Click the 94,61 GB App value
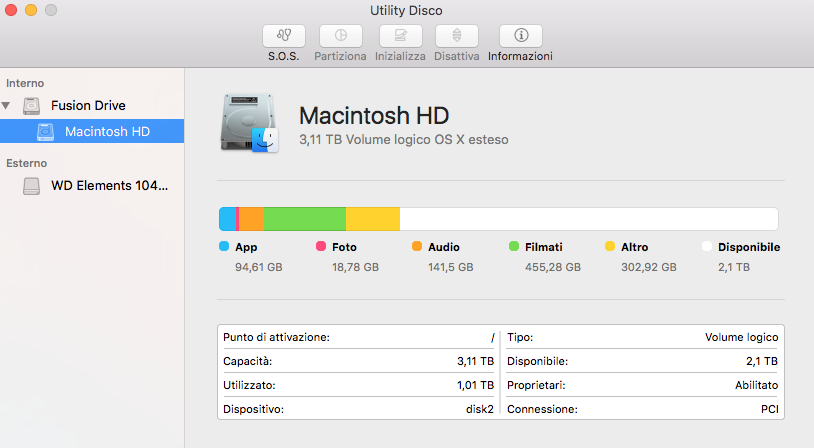The image size is (814, 448). 259,267
